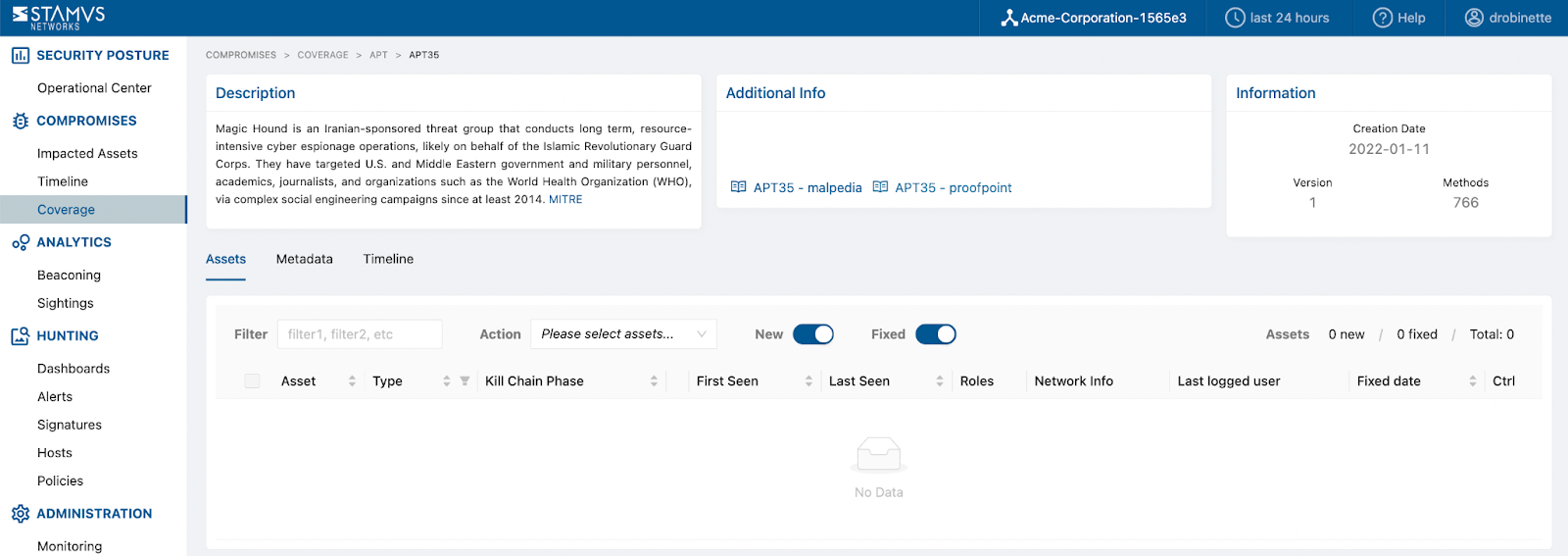Open Dashboards under Hunting

coord(73,369)
